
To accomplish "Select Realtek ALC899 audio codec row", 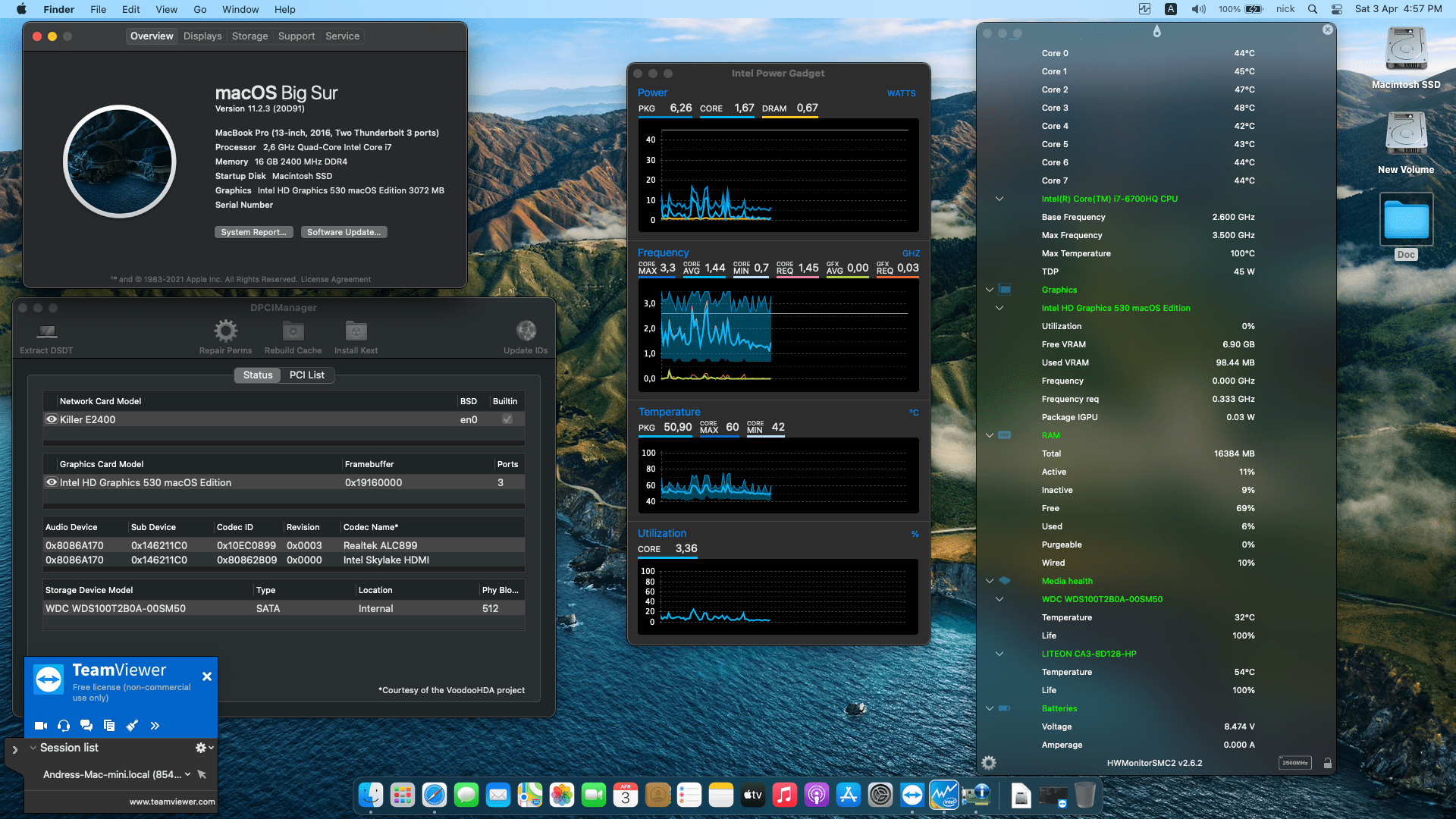I will coord(284,545).
